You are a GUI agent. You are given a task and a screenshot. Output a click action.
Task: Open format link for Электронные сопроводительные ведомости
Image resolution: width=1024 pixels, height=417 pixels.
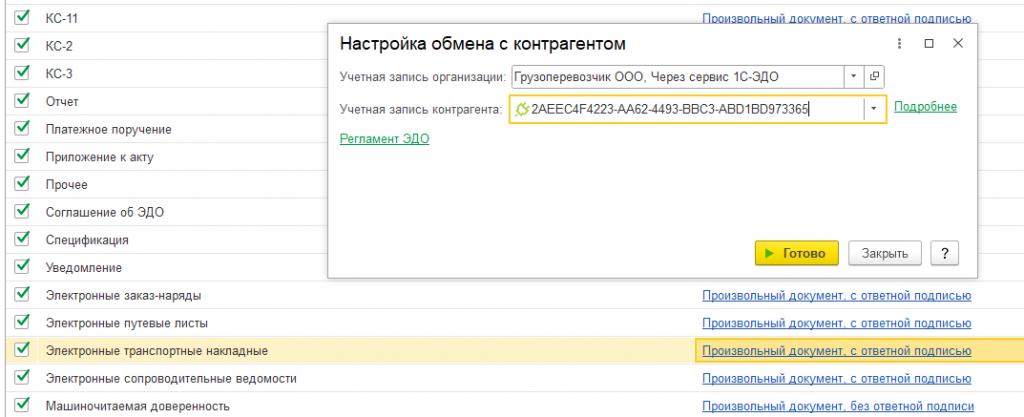pos(837,378)
